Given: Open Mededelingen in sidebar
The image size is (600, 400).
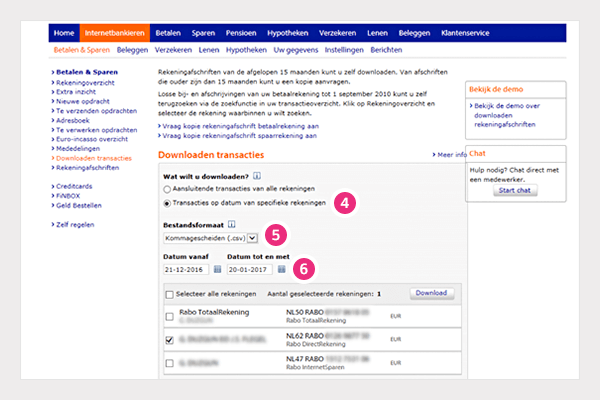Looking at the screenshot, I should [x=76, y=149].
